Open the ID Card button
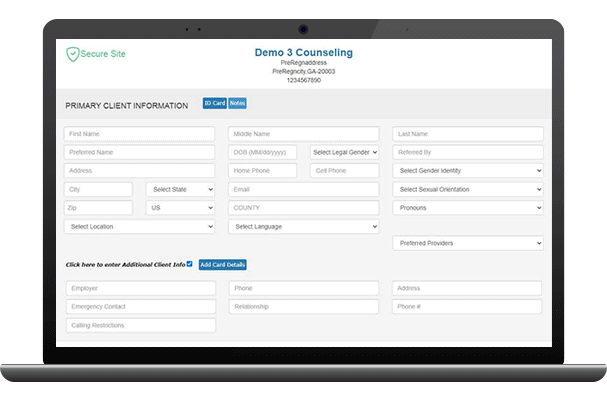Viewport: 607px width, 402px height. click(214, 103)
